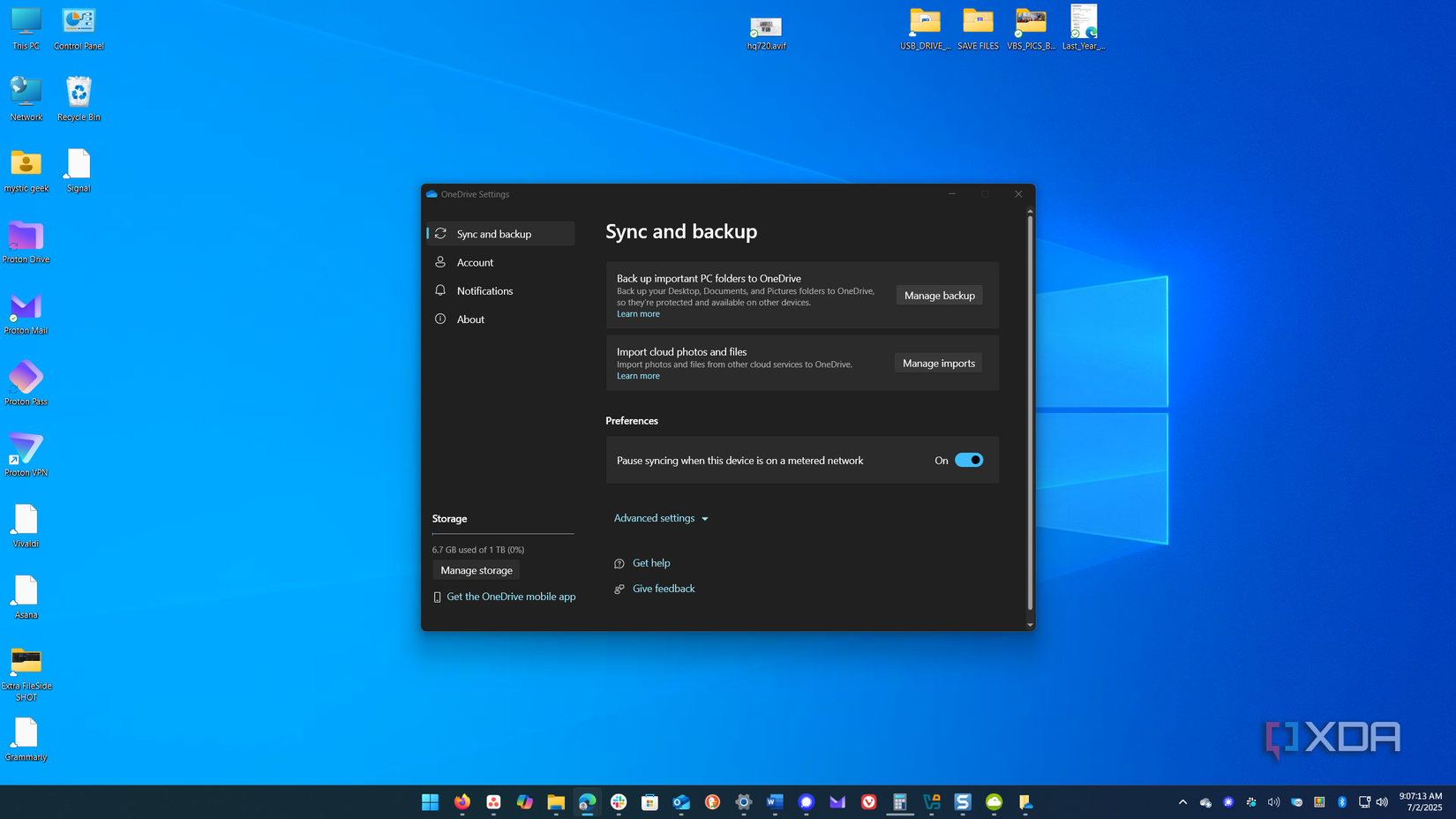This screenshot has height=819, width=1456.
Task: Go to the About tab
Action: [470, 319]
